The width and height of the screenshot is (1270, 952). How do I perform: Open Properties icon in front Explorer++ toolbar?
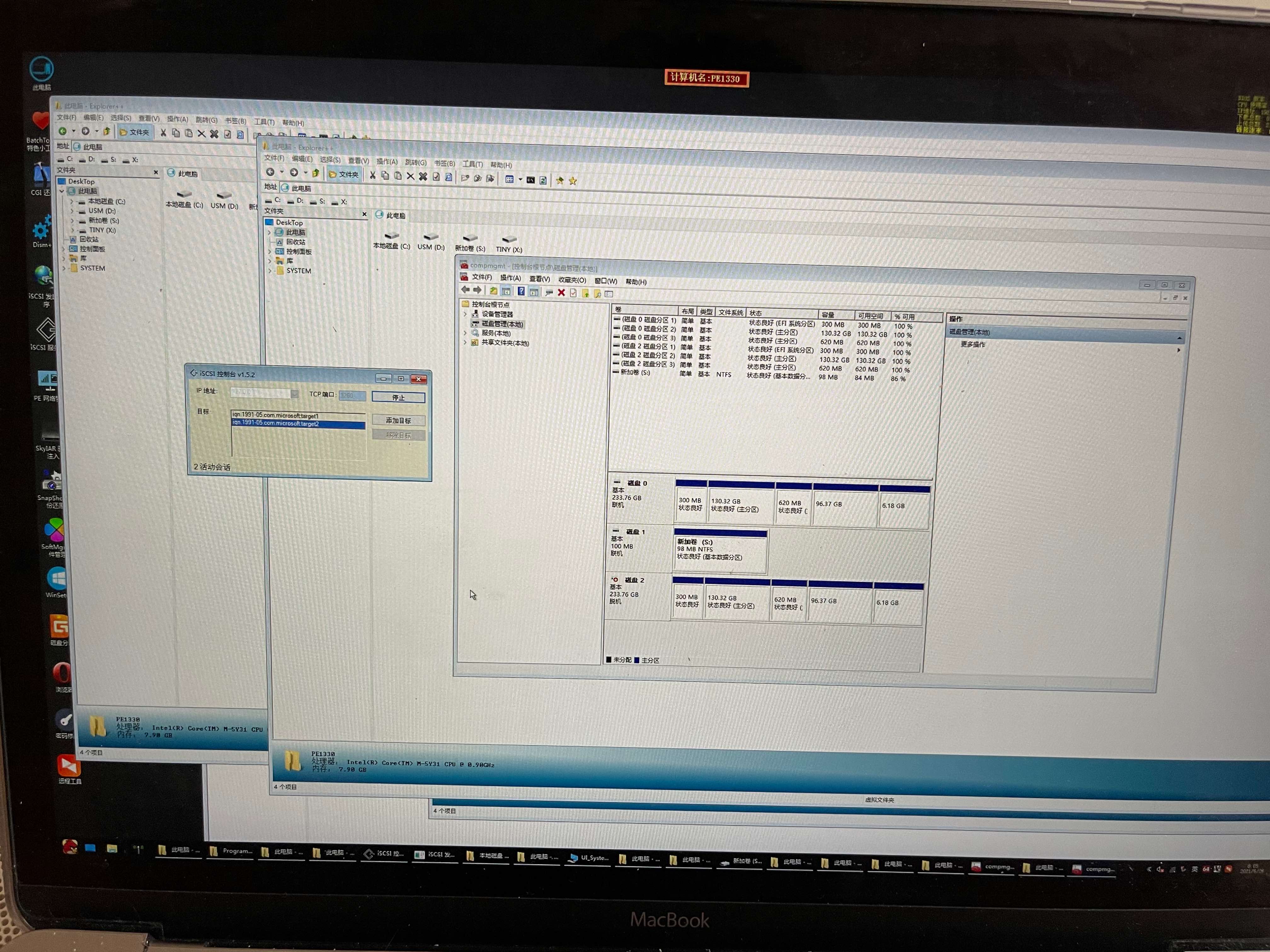point(436,177)
